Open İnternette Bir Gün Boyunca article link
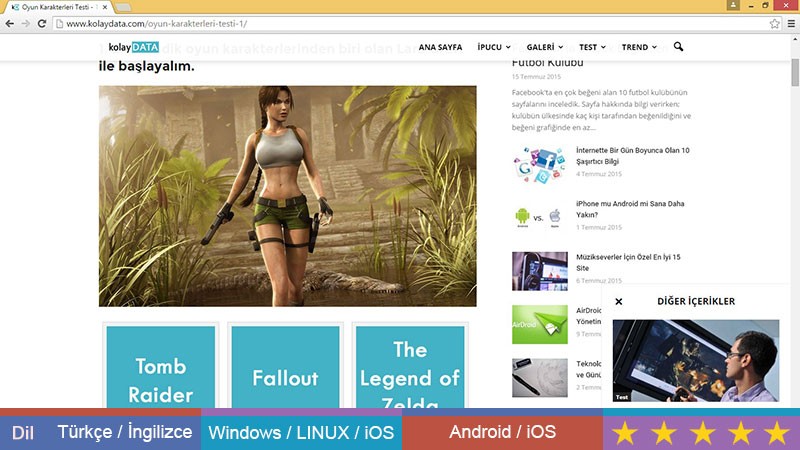 [633, 156]
